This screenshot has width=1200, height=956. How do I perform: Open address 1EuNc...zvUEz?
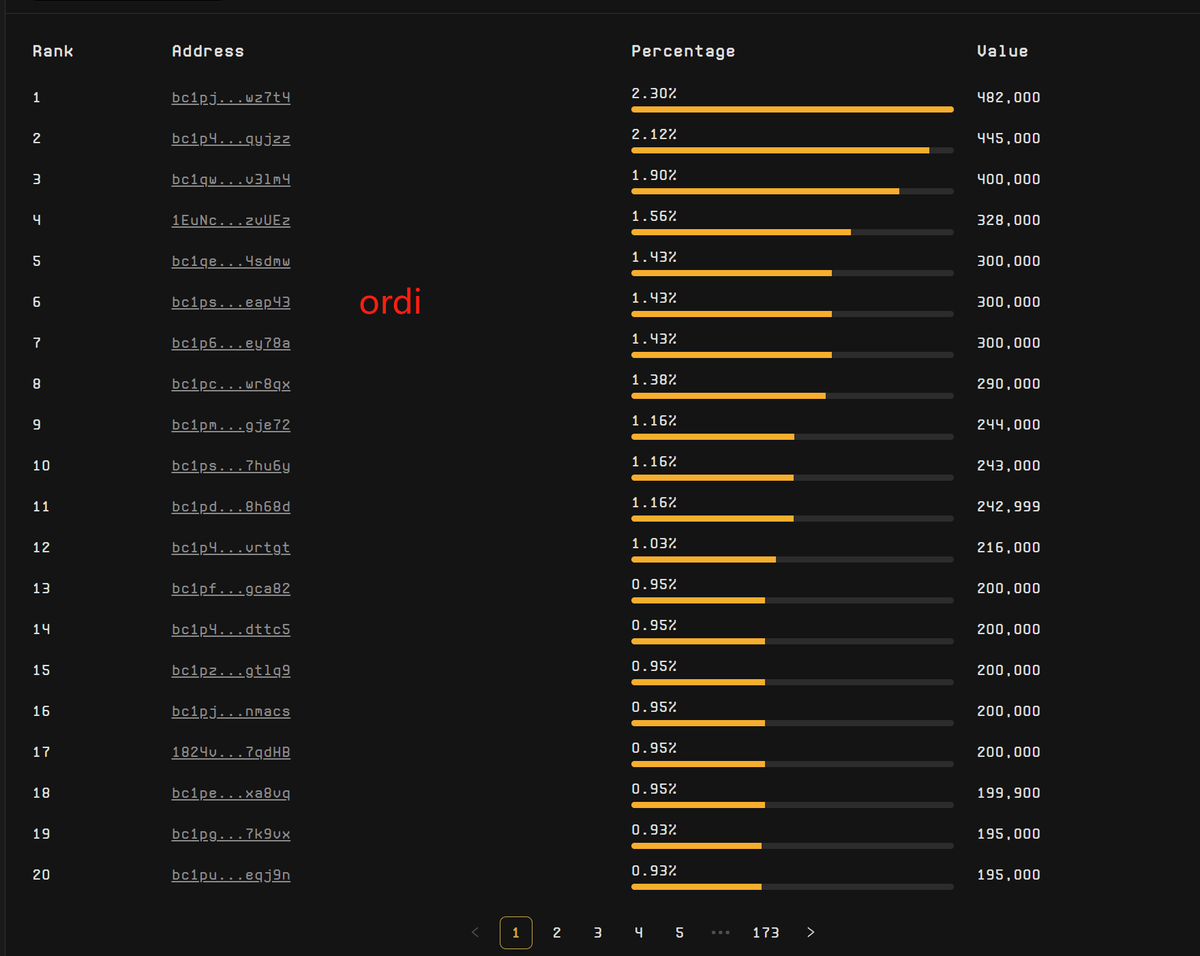(231, 221)
